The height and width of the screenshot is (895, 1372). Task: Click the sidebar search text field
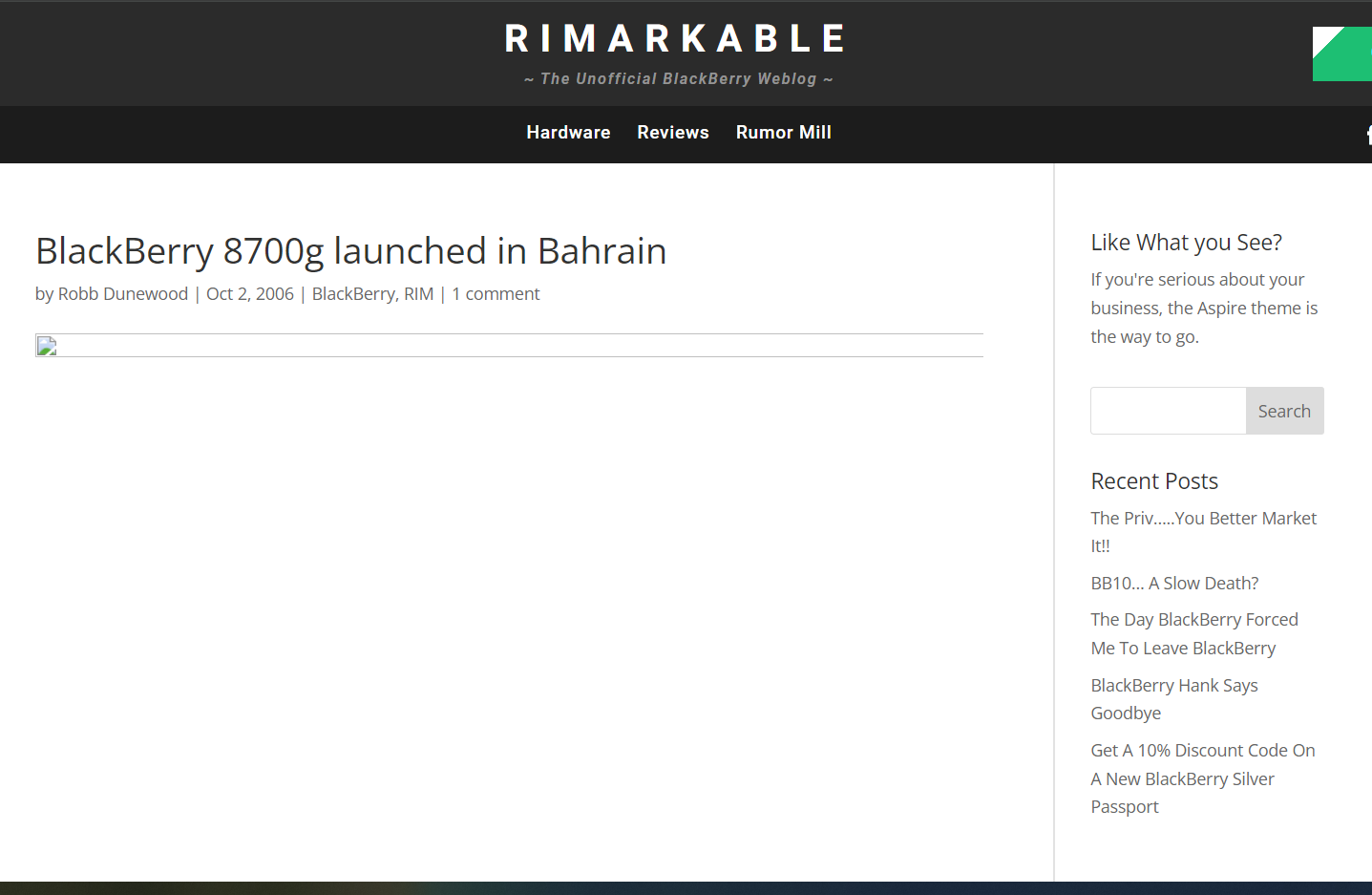(x=1168, y=411)
